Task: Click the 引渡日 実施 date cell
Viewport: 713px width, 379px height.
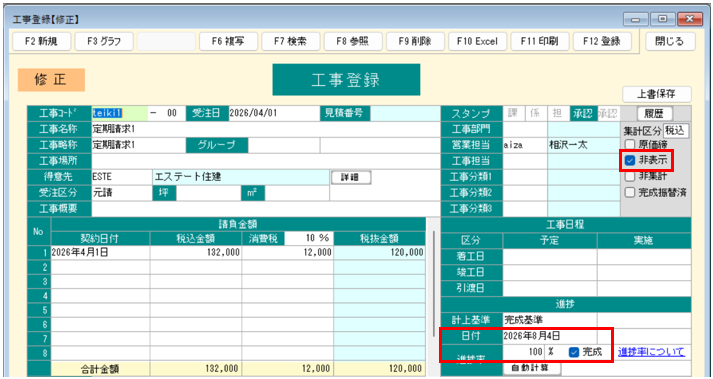Action: [x=644, y=288]
